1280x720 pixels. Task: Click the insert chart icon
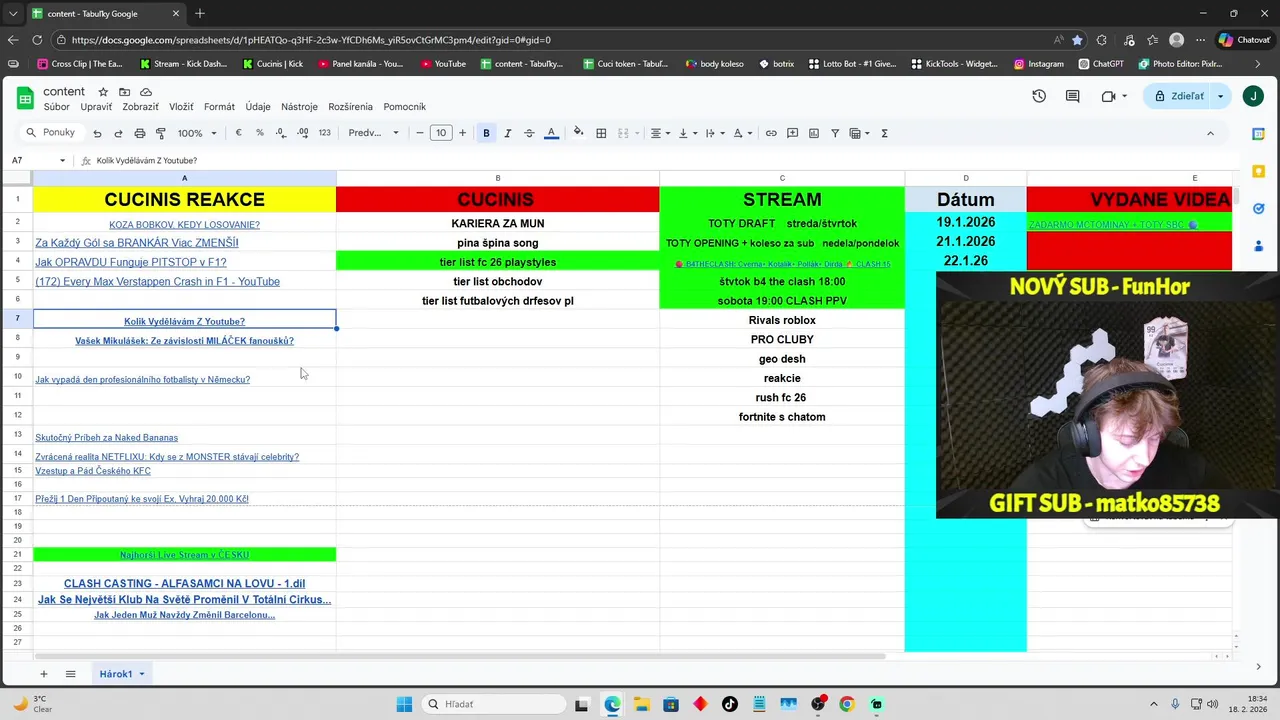pyautogui.click(x=814, y=133)
